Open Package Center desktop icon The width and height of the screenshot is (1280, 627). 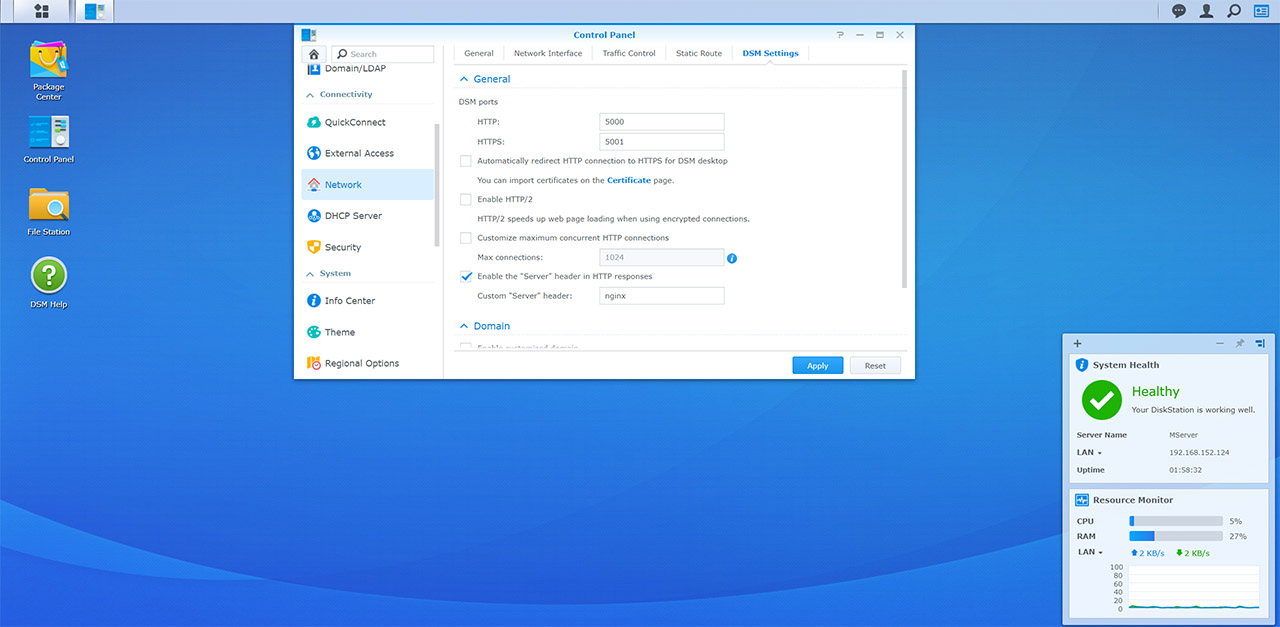click(48, 61)
